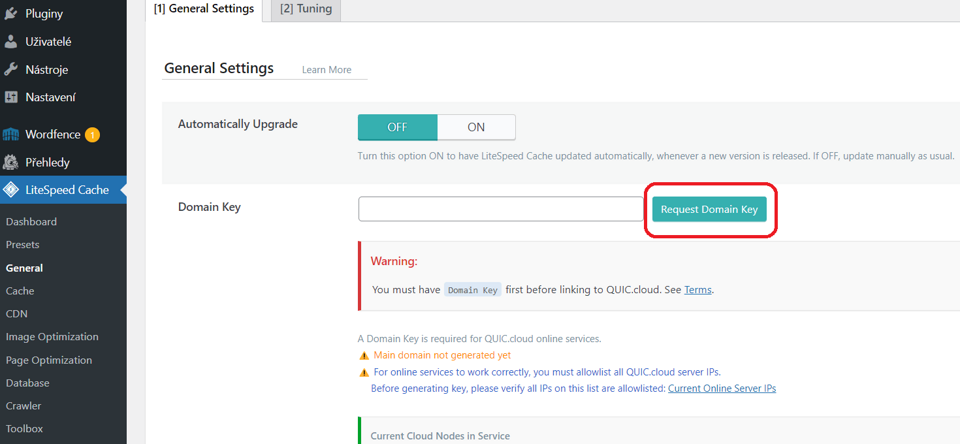Image resolution: width=960 pixels, height=444 pixels.
Task: Click 'Current Cloud Nodes in Service' text
Action: pyautogui.click(x=440, y=436)
